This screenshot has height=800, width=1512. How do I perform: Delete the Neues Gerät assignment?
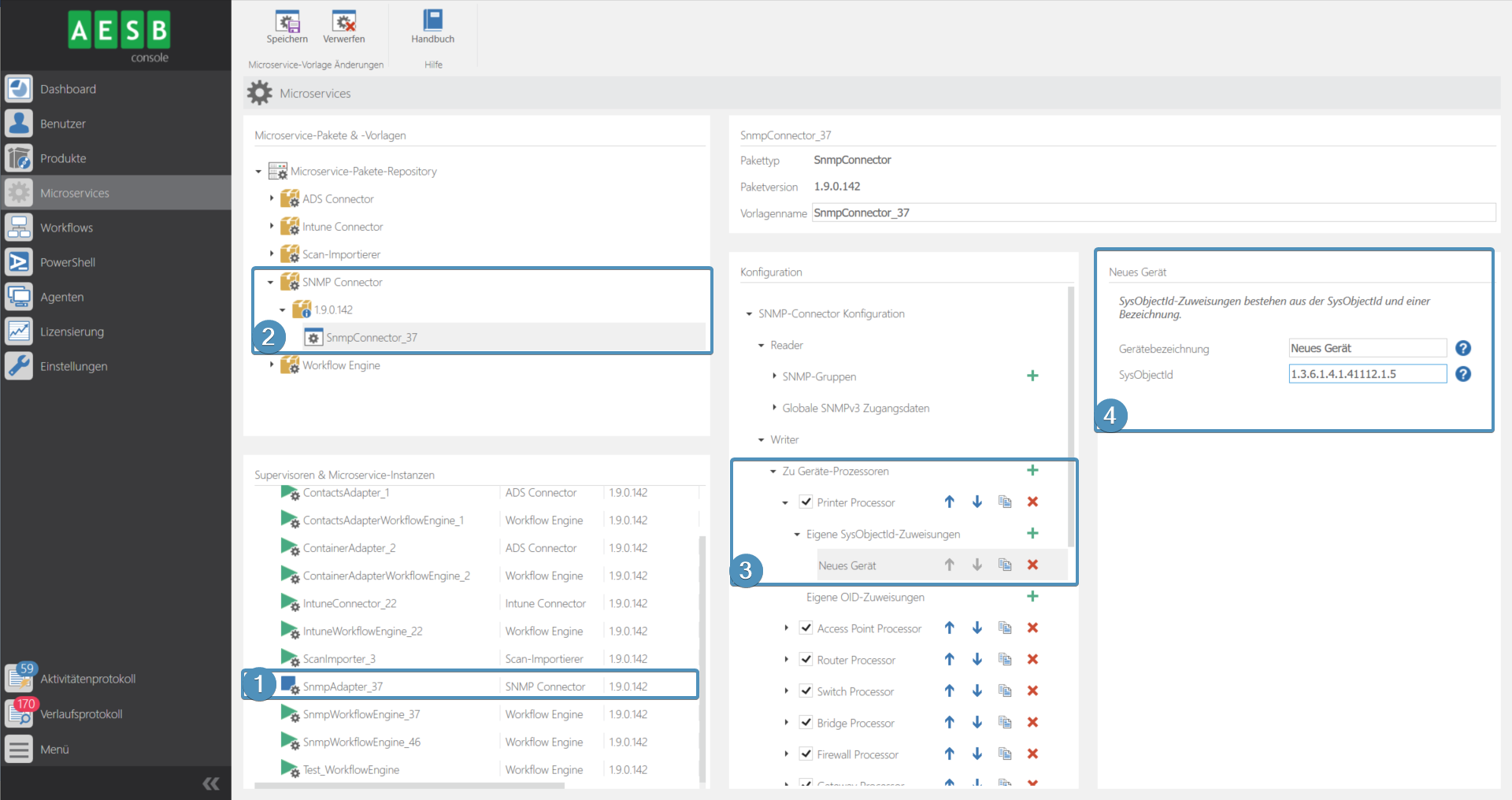click(1032, 565)
